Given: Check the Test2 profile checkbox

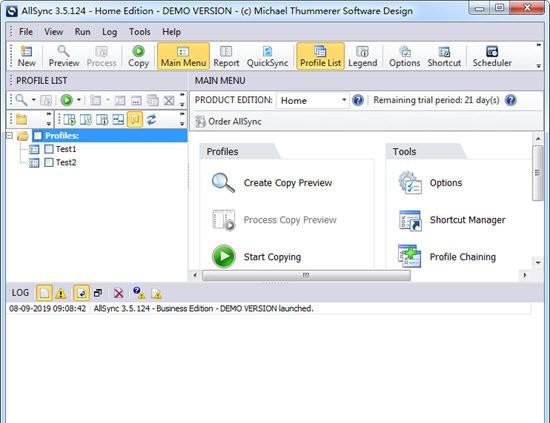Looking at the screenshot, I should click(49, 162).
